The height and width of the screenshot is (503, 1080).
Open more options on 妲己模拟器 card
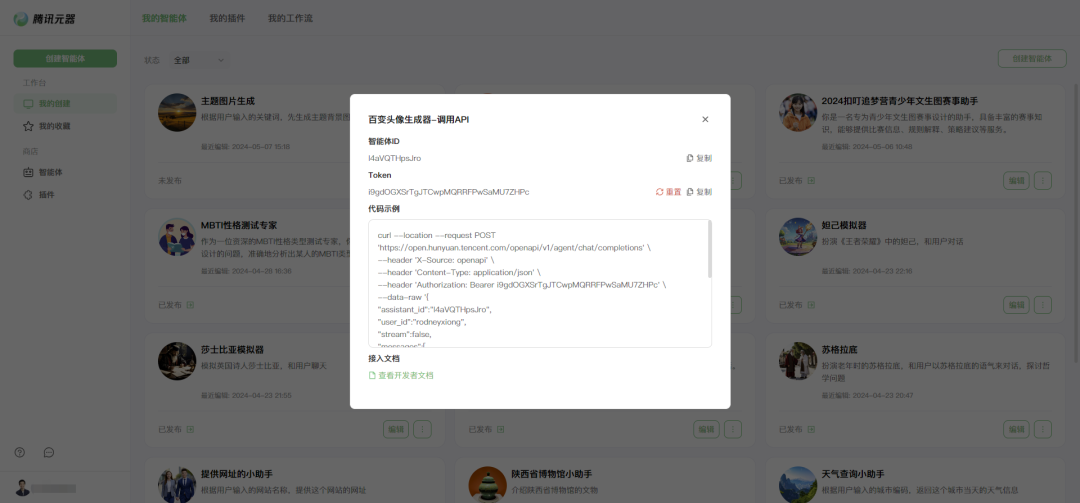1043,305
